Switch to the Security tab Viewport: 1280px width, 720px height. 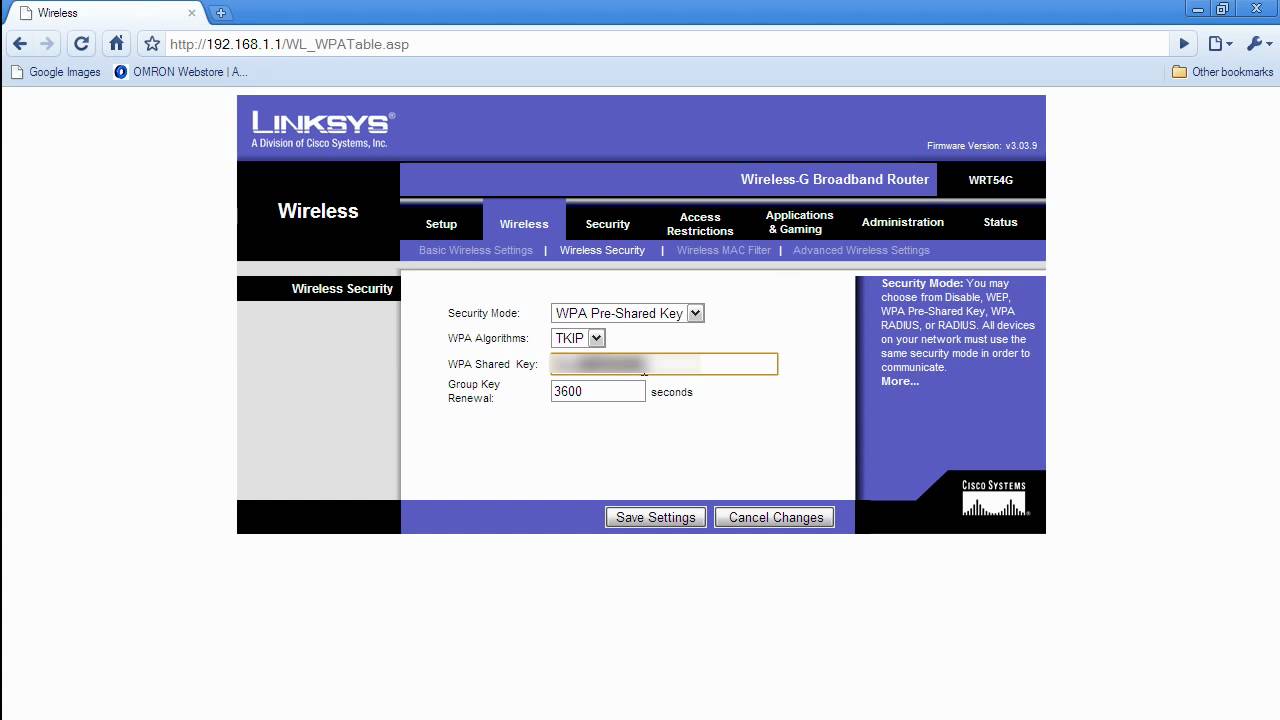click(608, 224)
